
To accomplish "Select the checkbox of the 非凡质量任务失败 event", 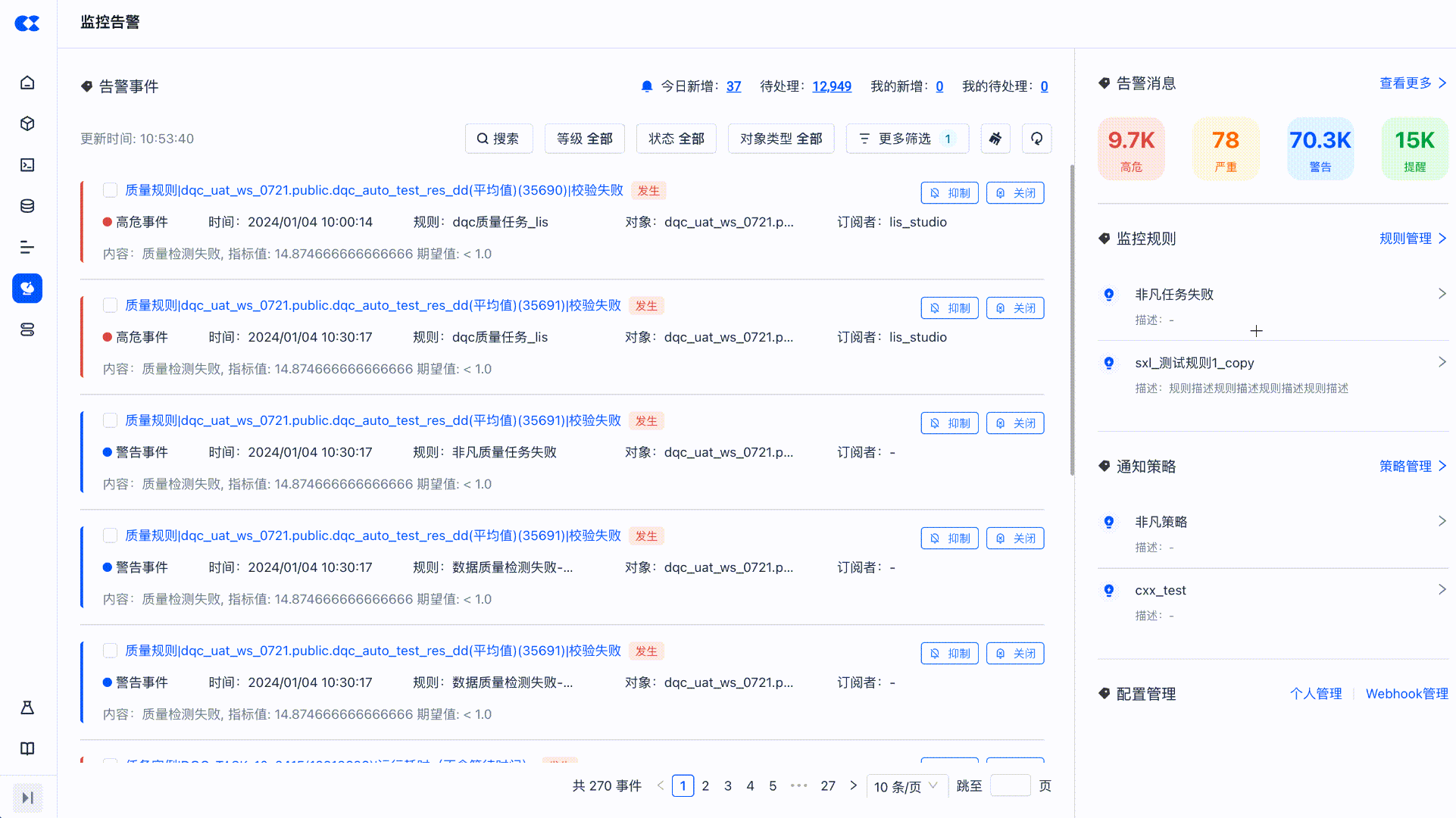I will (x=111, y=420).
